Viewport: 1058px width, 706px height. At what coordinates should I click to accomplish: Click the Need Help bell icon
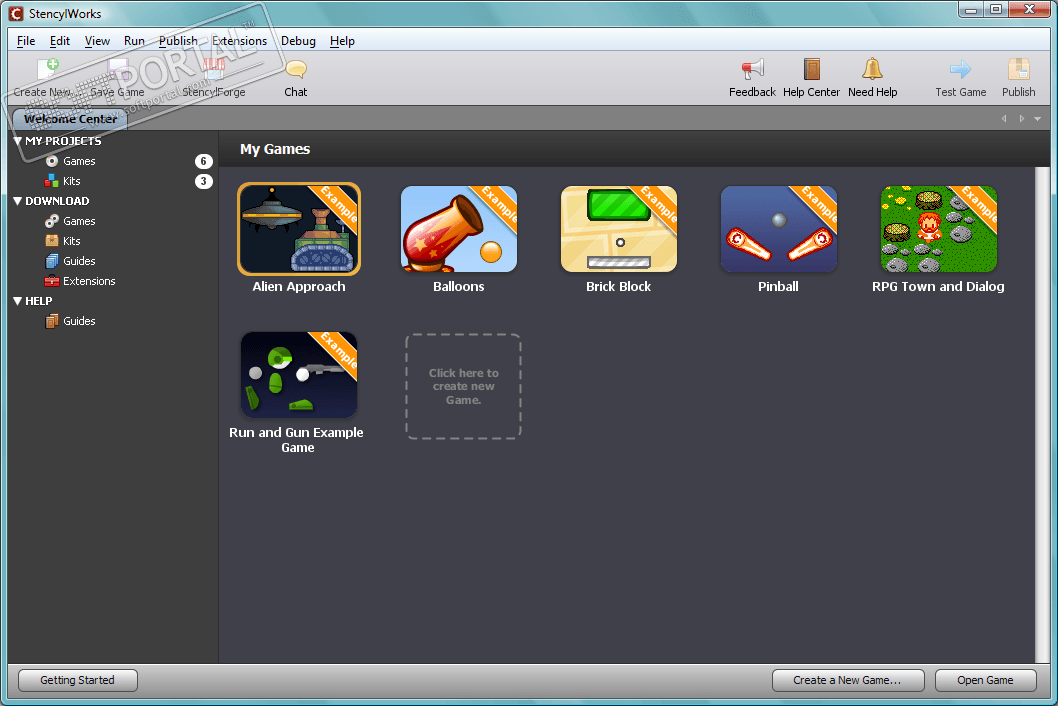tap(872, 70)
